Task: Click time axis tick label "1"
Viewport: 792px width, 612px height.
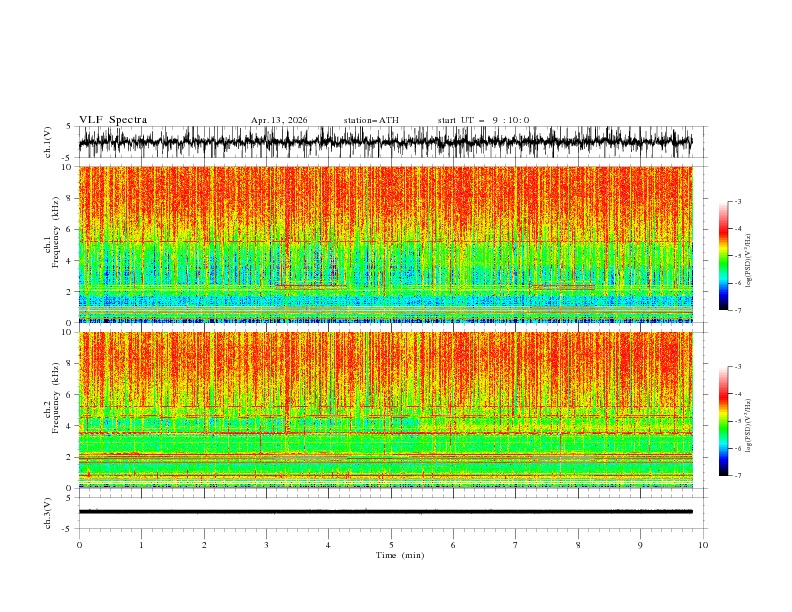Action: click(141, 545)
